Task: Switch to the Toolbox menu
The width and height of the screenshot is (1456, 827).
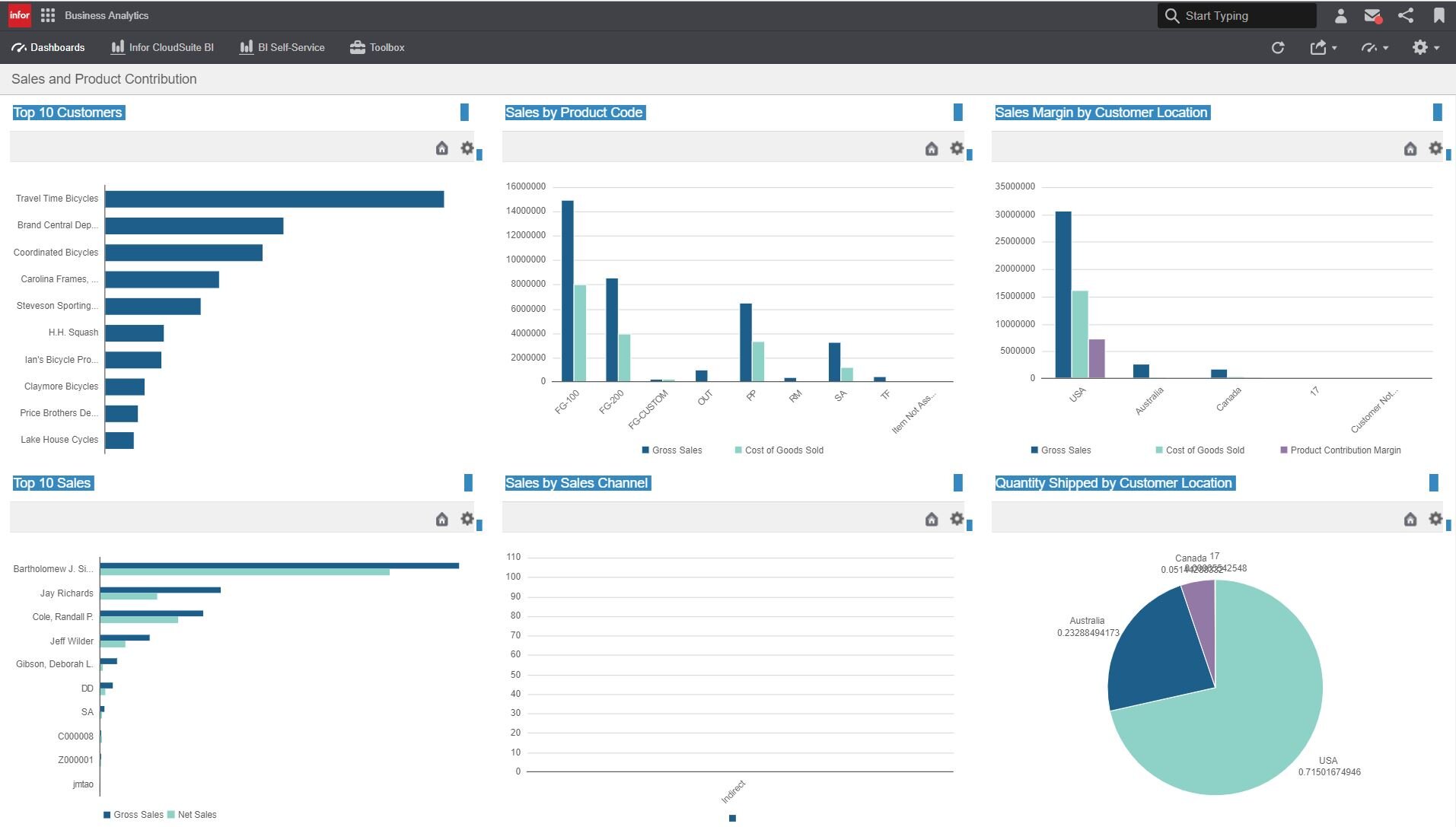Action: 378,48
